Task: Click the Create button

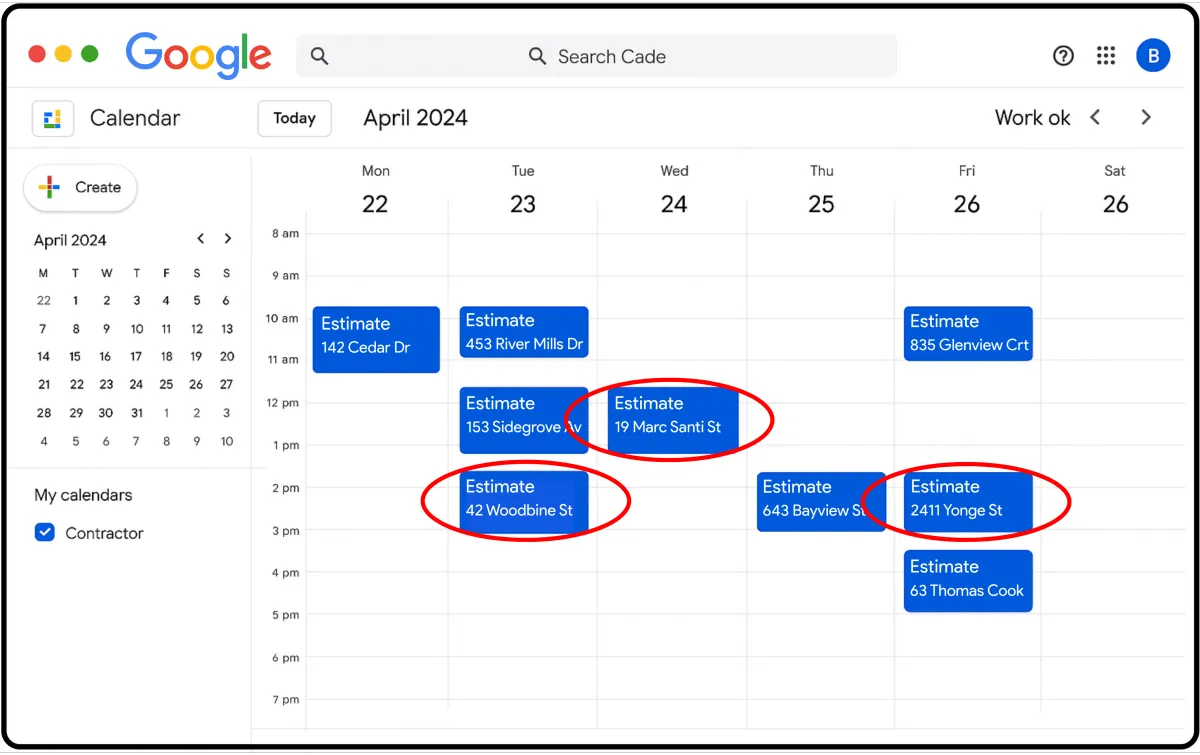Action: 80,188
